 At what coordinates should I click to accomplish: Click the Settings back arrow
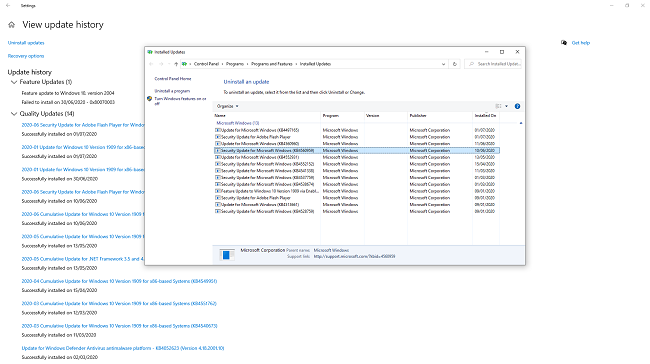8,5
